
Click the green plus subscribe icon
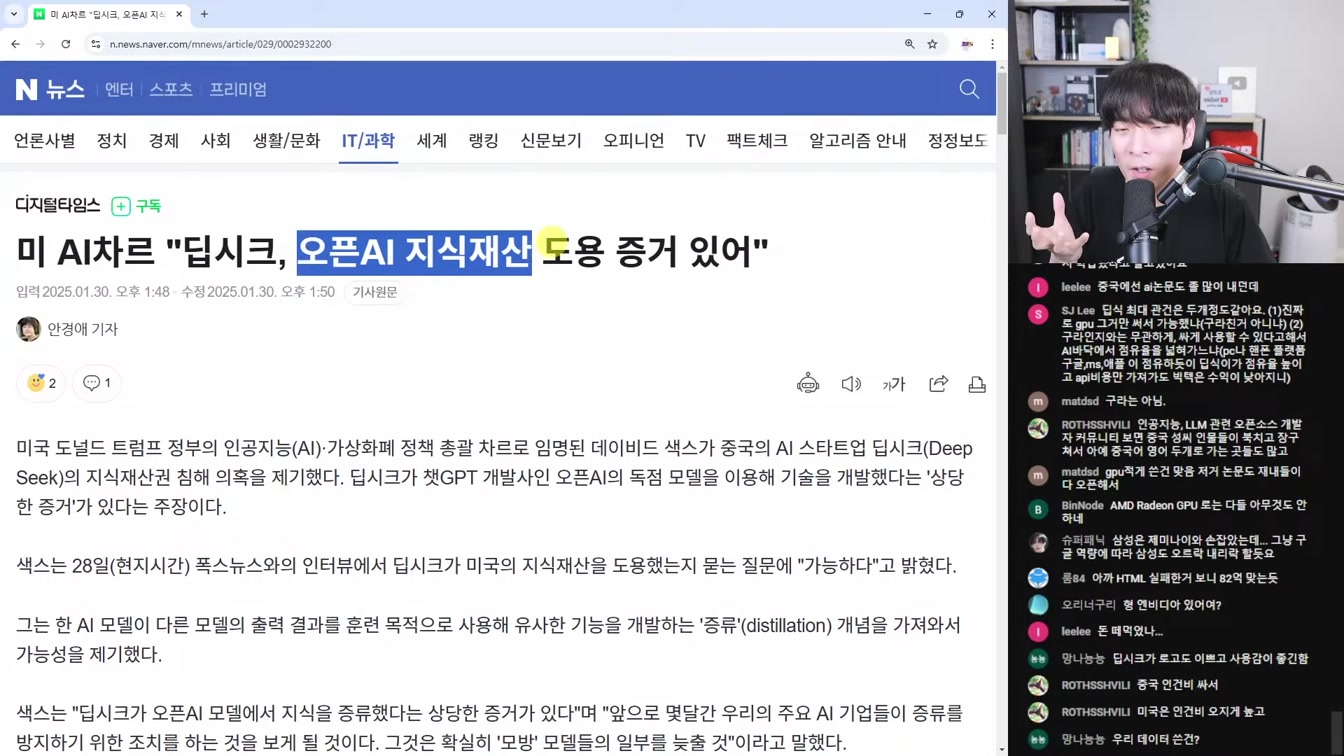point(121,206)
